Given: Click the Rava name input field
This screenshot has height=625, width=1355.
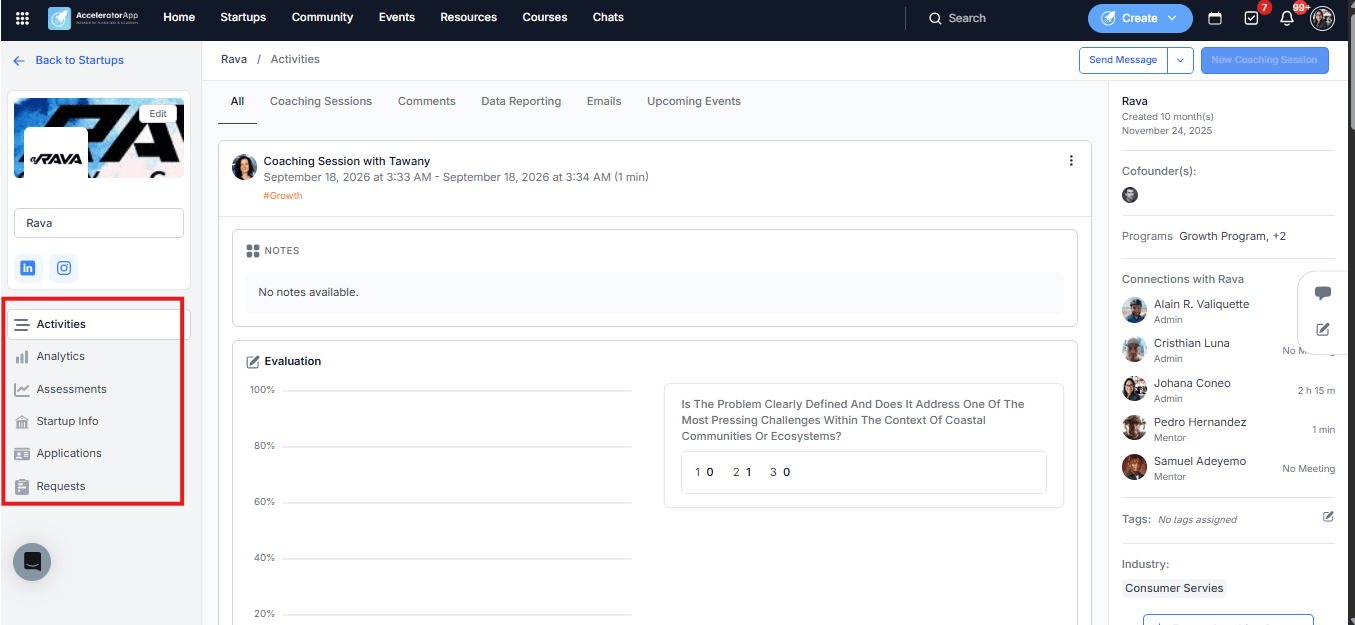Looking at the screenshot, I should pos(99,223).
